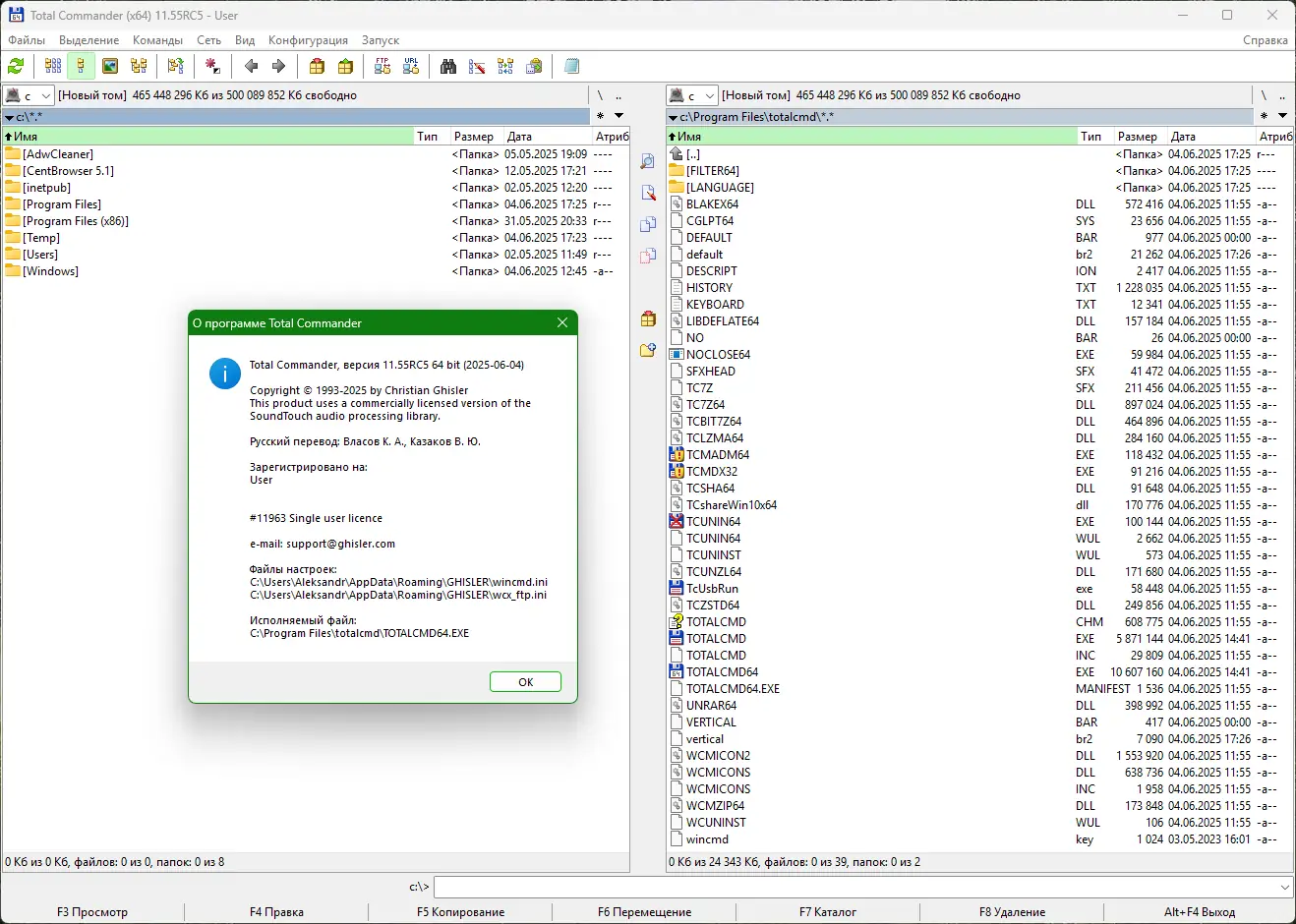Click the right panel parent directory '..' button
The height and width of the screenshot is (924, 1296).
tap(1282, 95)
